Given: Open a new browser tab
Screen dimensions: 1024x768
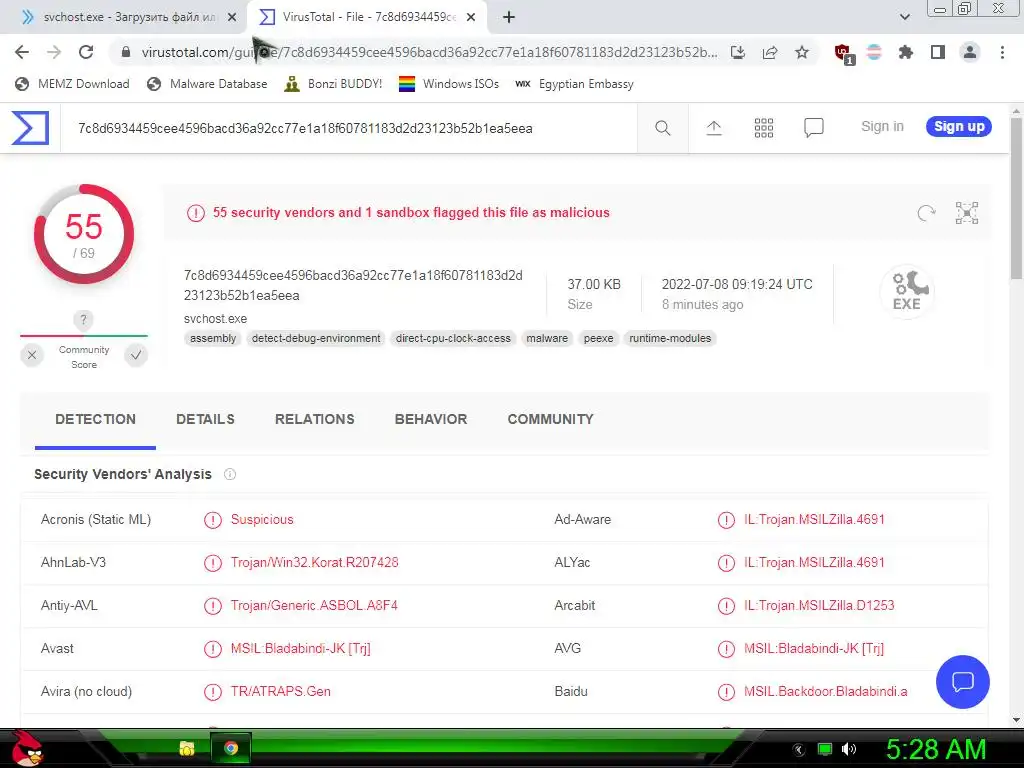Looking at the screenshot, I should (509, 17).
